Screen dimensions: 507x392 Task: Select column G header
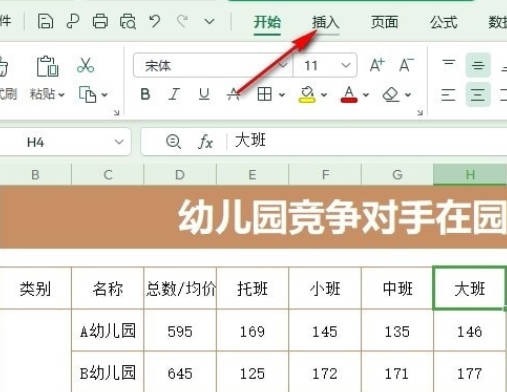397,175
